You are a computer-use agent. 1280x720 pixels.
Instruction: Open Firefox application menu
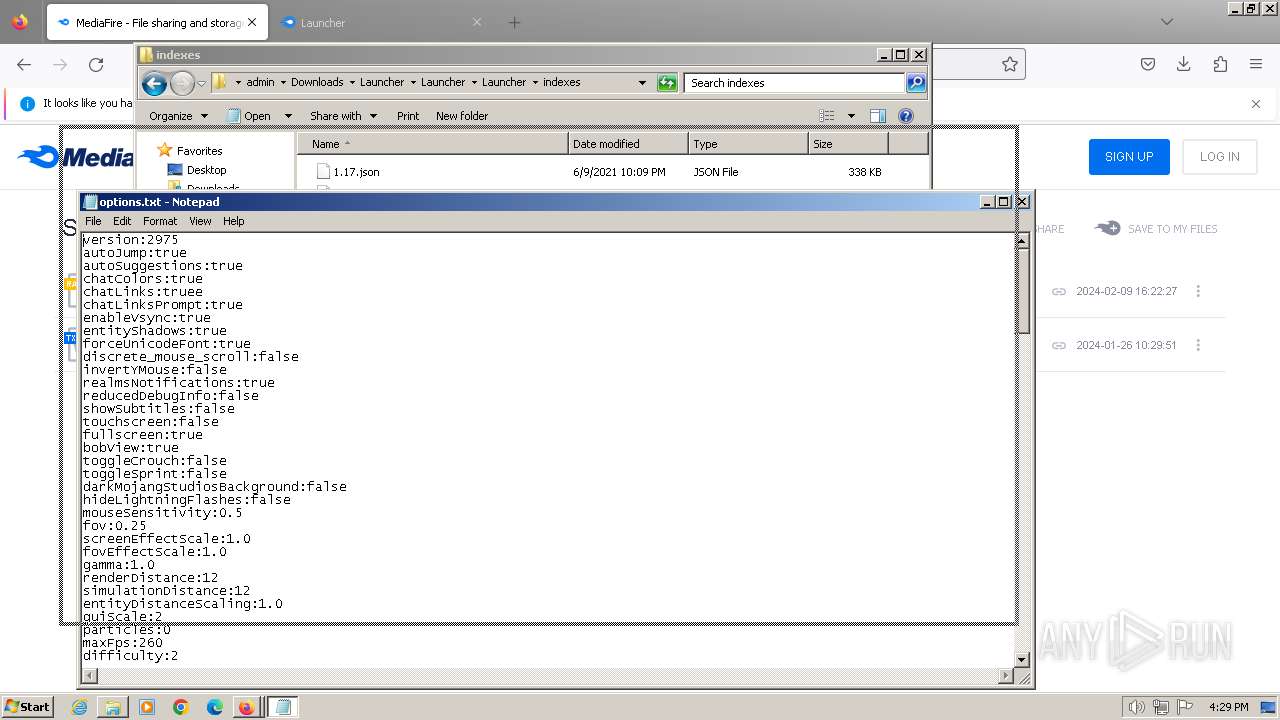[x=1256, y=64]
